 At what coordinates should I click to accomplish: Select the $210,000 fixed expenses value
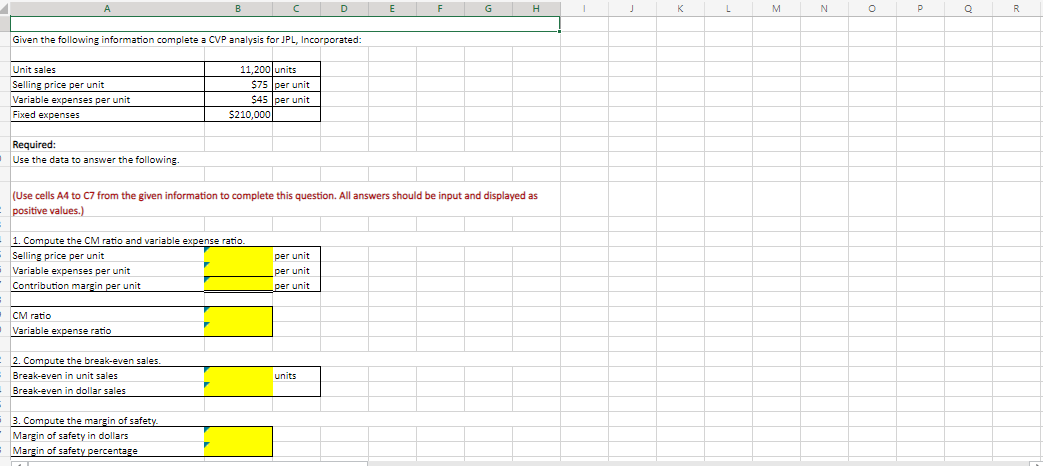[x=238, y=114]
